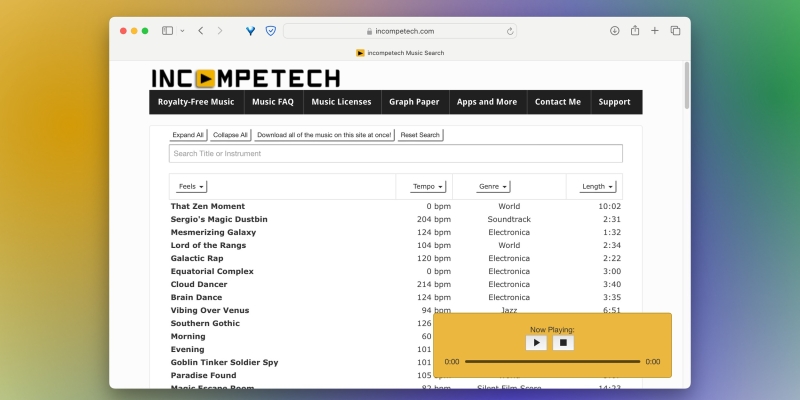This screenshot has width=800, height=400.
Task: Show the tab overview icon
Action: click(x=675, y=31)
